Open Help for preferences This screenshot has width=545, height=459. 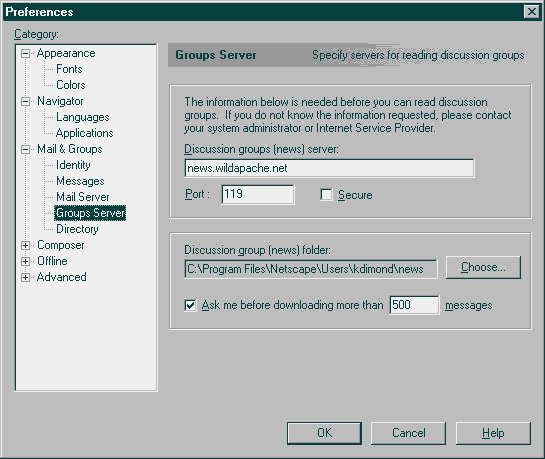point(493,433)
